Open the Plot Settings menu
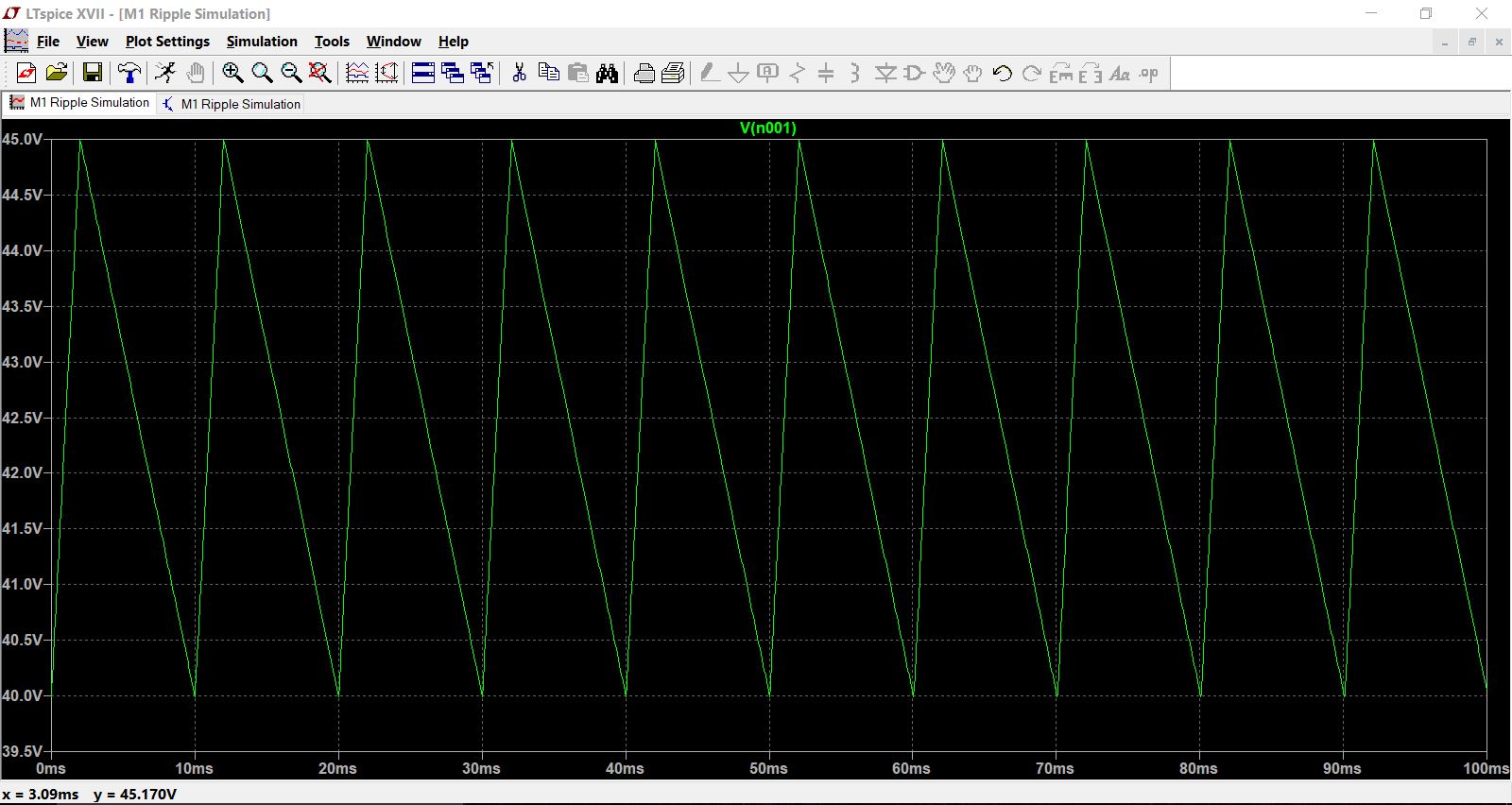 click(167, 42)
